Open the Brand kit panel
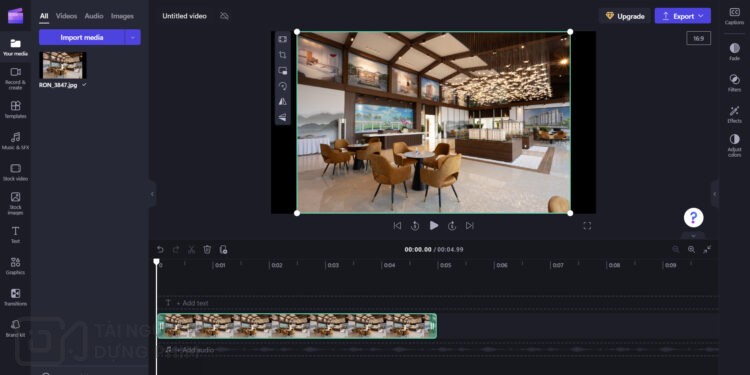The height and width of the screenshot is (375, 750). click(15, 329)
